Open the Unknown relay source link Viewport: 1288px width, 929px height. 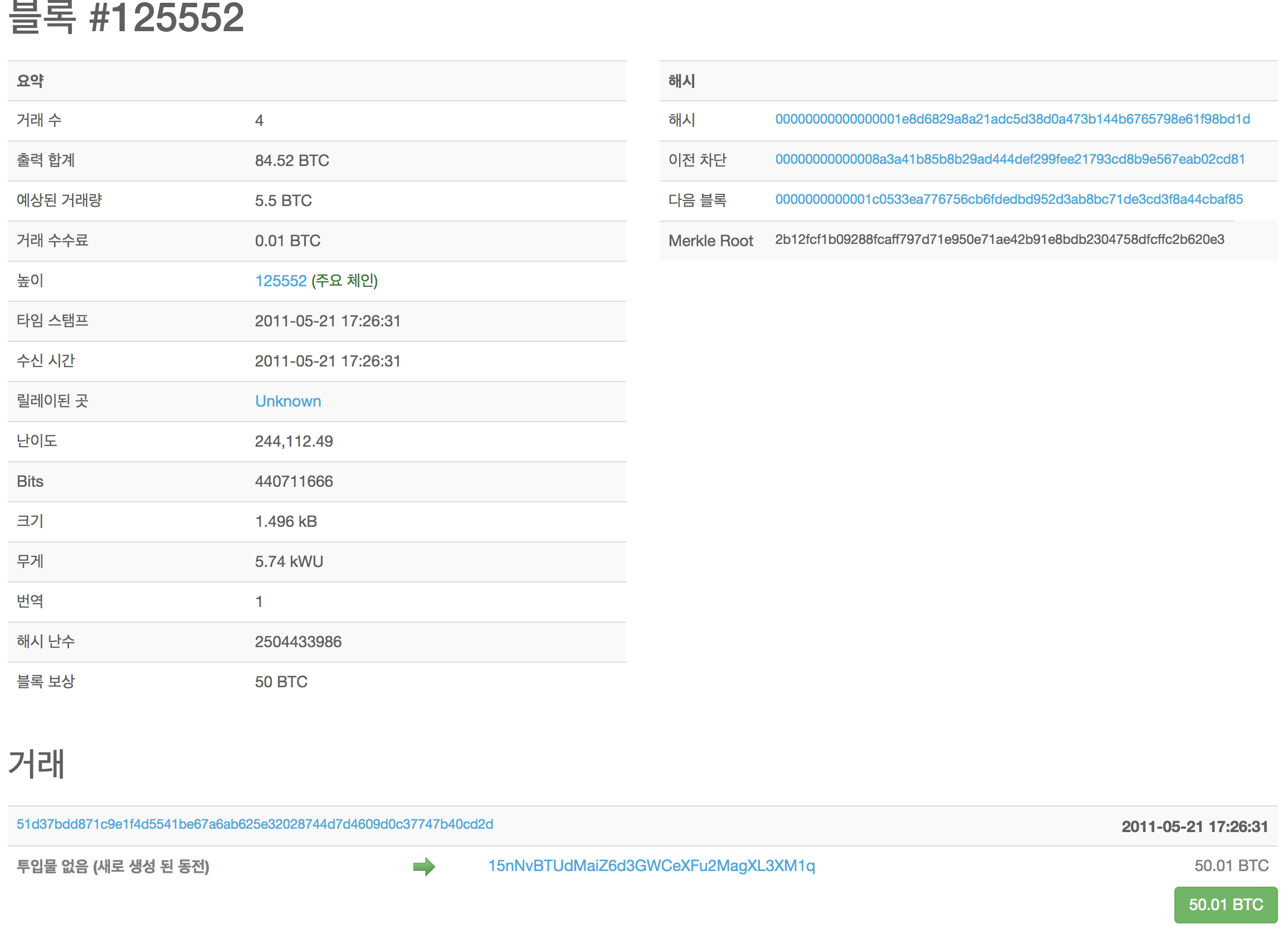288,401
